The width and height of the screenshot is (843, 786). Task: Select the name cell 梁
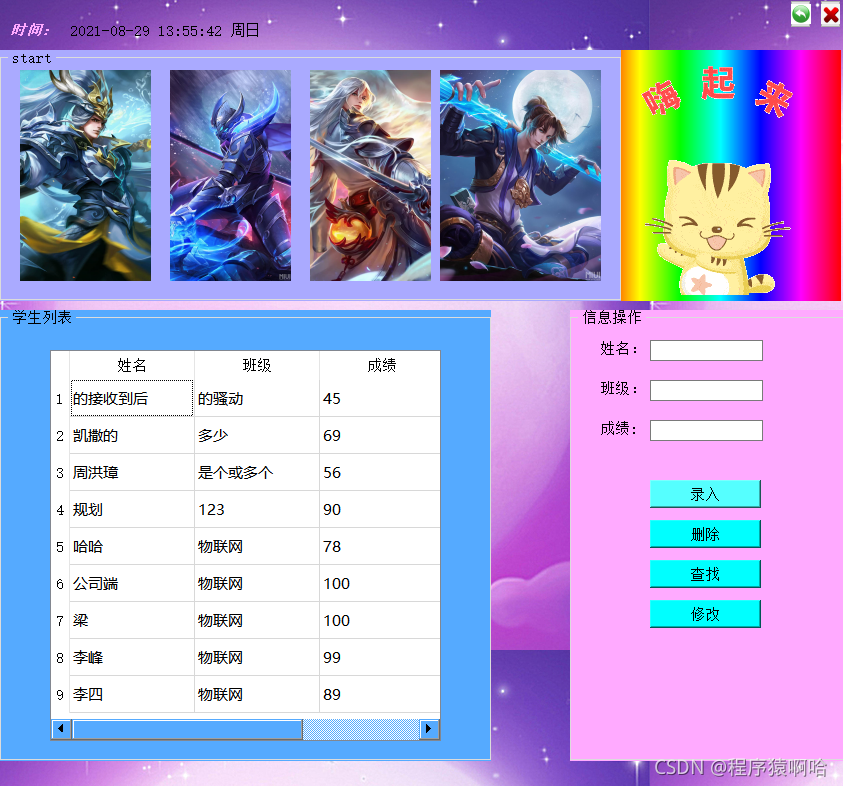point(132,620)
